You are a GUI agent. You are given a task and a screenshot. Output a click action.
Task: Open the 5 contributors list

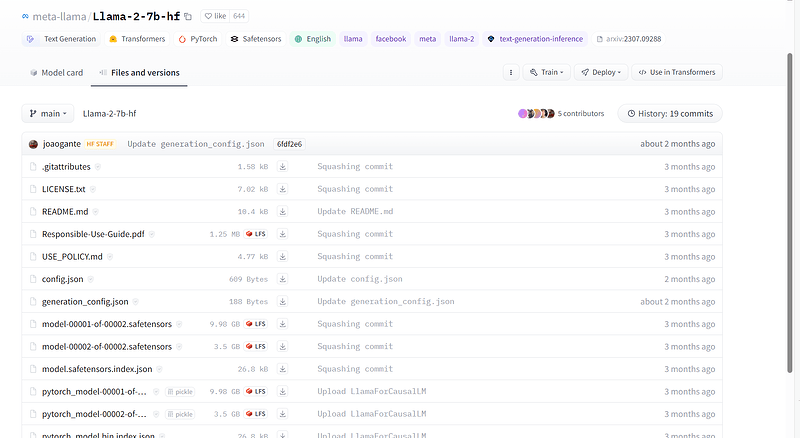[x=581, y=113]
